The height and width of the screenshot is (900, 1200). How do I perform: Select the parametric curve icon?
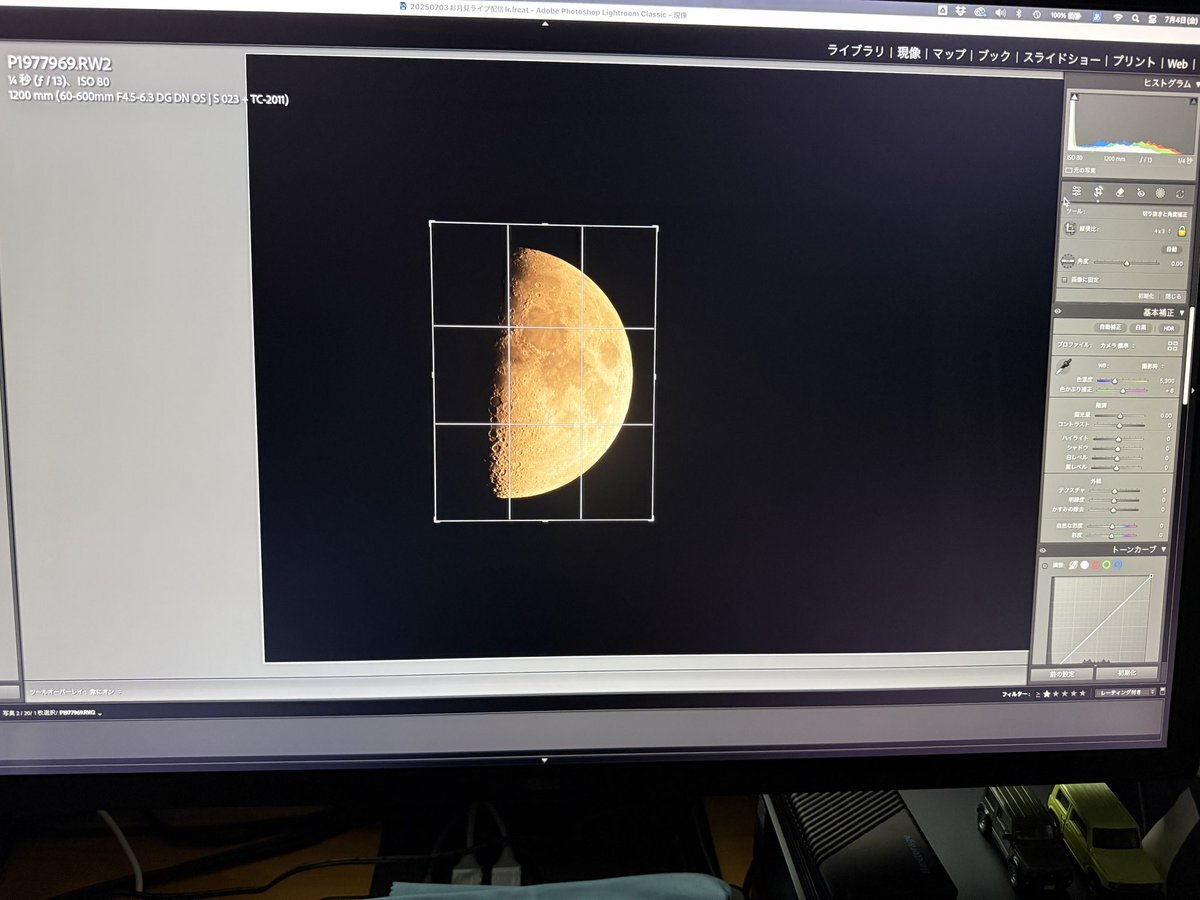point(1073,565)
